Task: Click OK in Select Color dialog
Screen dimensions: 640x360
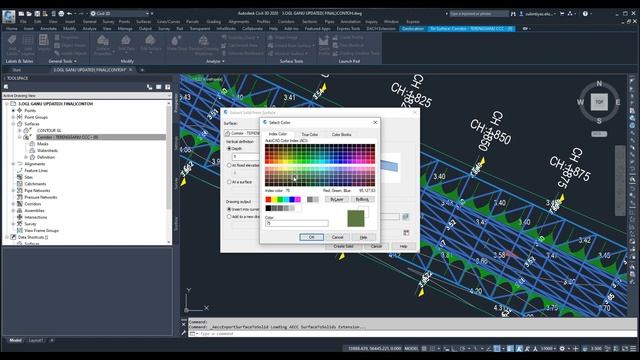Action: tap(311, 237)
